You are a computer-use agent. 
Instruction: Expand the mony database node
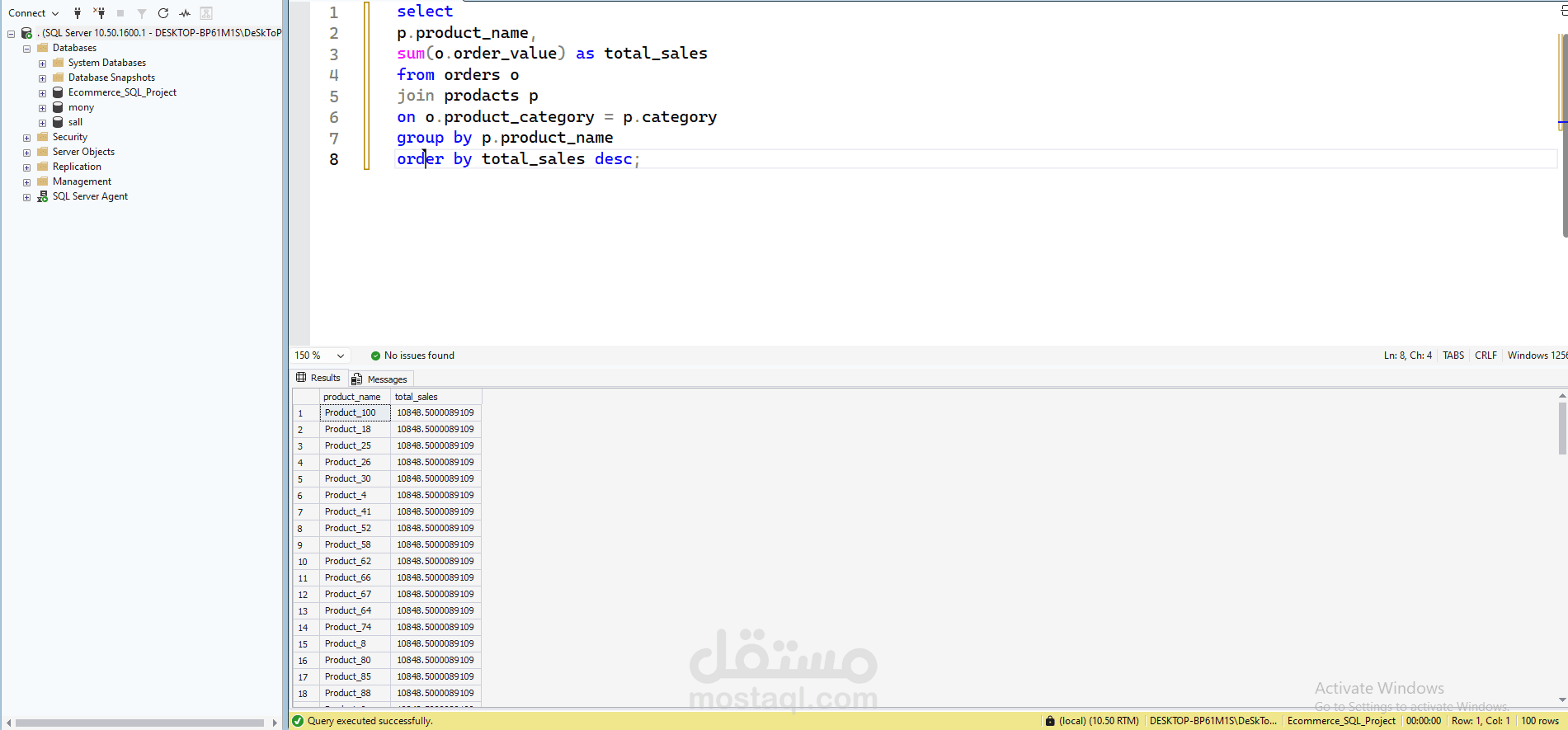pos(42,108)
